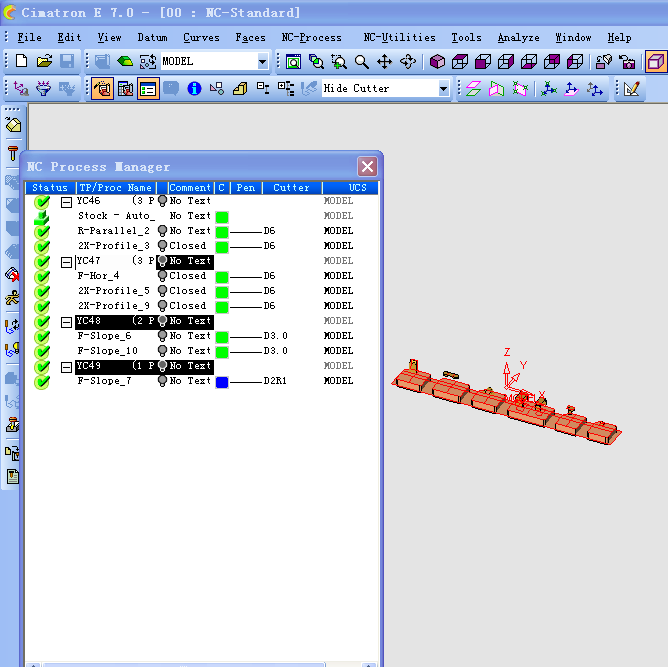Click the Zoom All window icon
This screenshot has width=668, height=667.
coord(293,62)
